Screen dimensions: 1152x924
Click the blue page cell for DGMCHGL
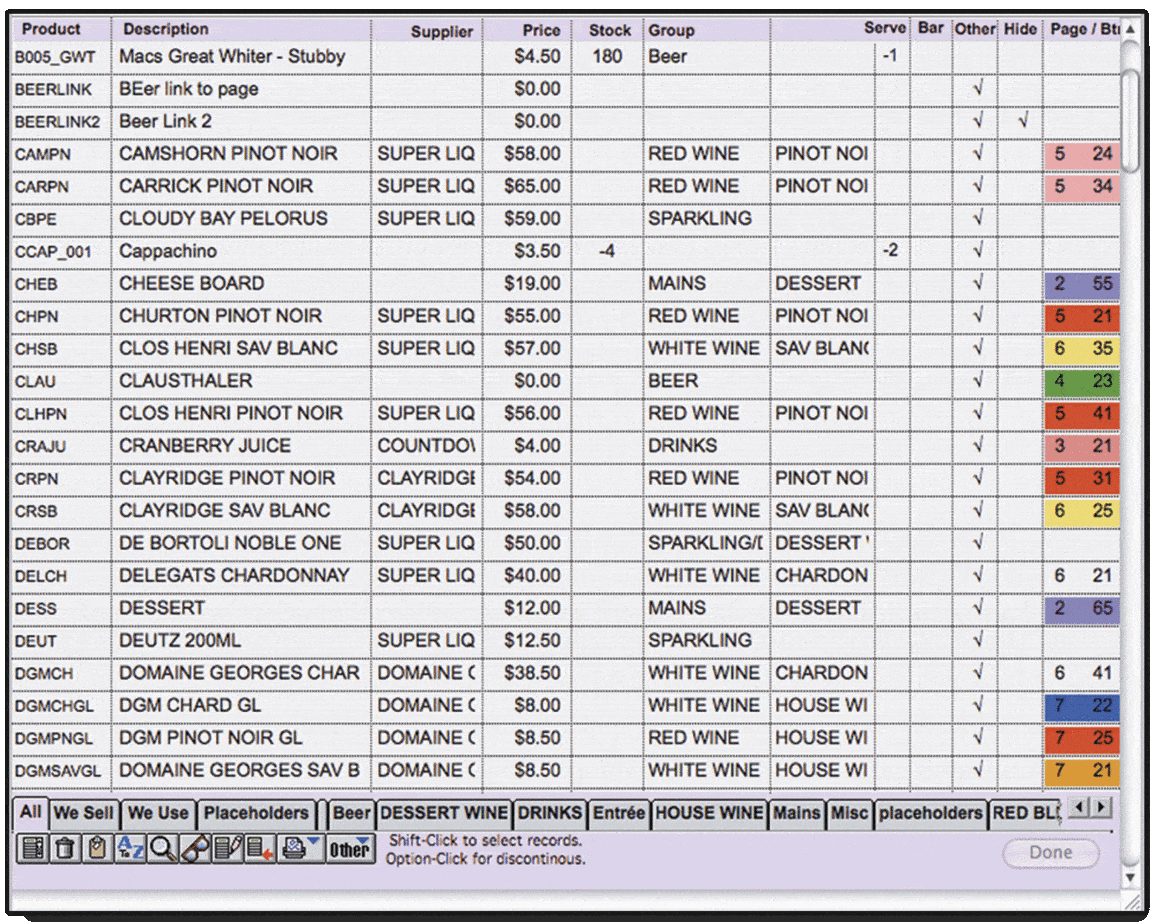pos(1082,706)
